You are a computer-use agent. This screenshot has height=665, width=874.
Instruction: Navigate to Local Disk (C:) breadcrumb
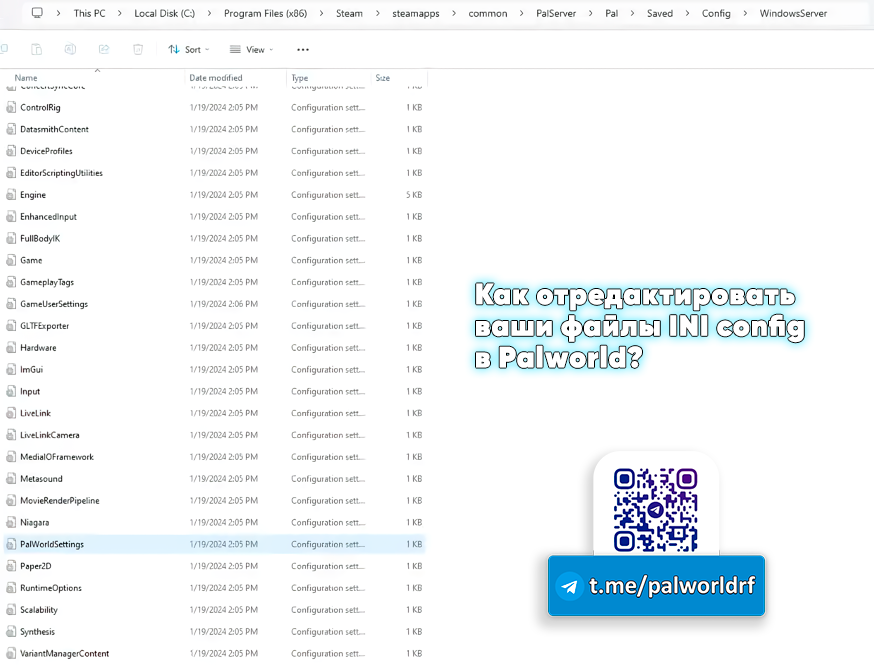pos(164,13)
